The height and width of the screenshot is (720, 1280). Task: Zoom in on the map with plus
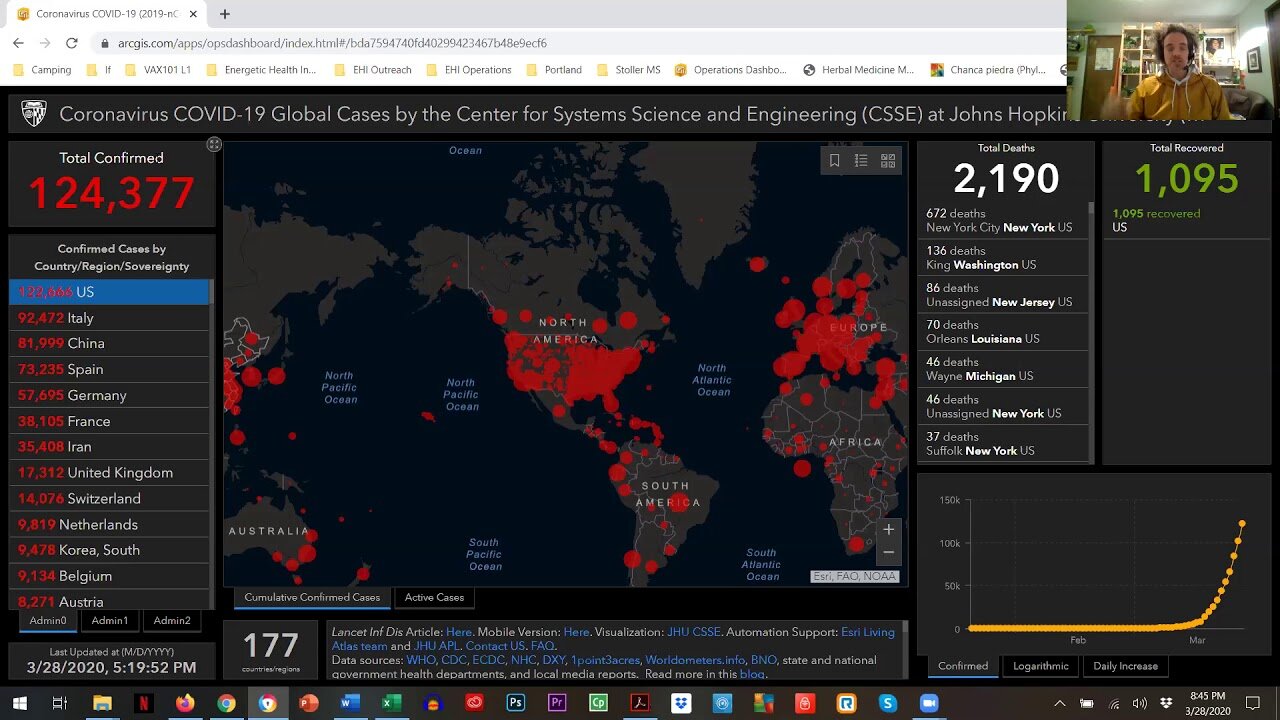[x=888, y=530]
